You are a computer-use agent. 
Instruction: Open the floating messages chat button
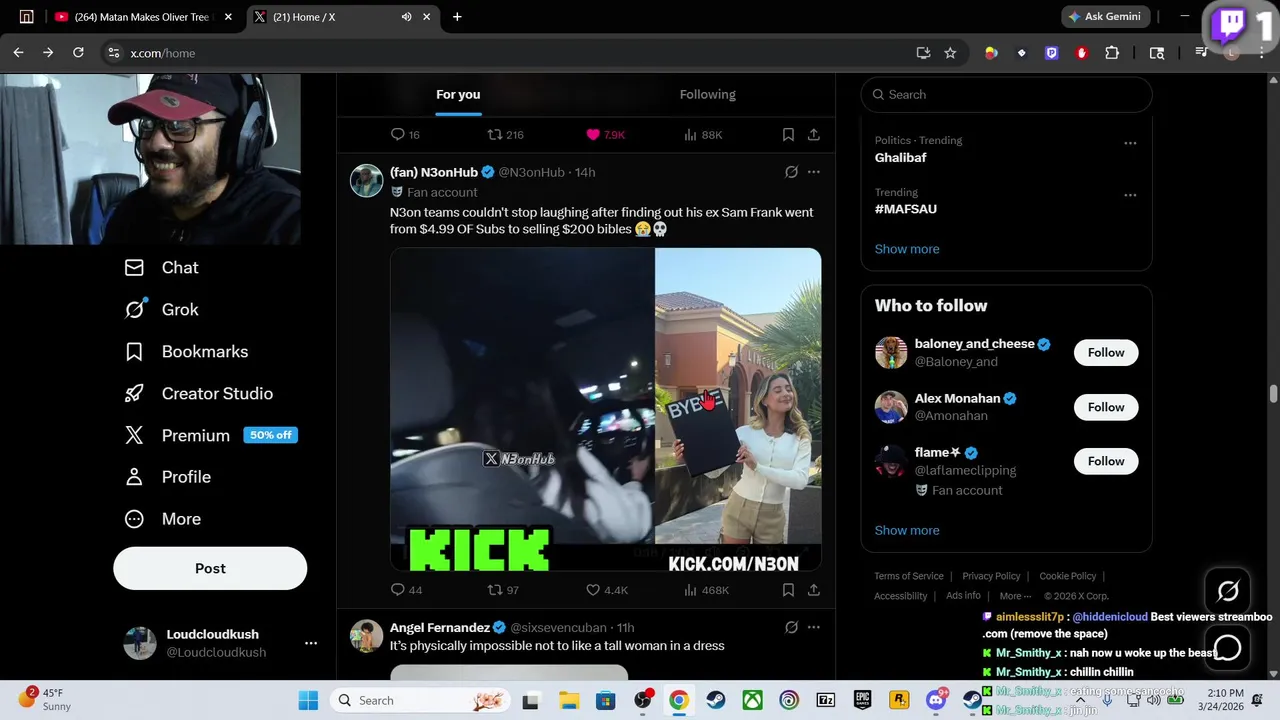pyautogui.click(x=1228, y=648)
